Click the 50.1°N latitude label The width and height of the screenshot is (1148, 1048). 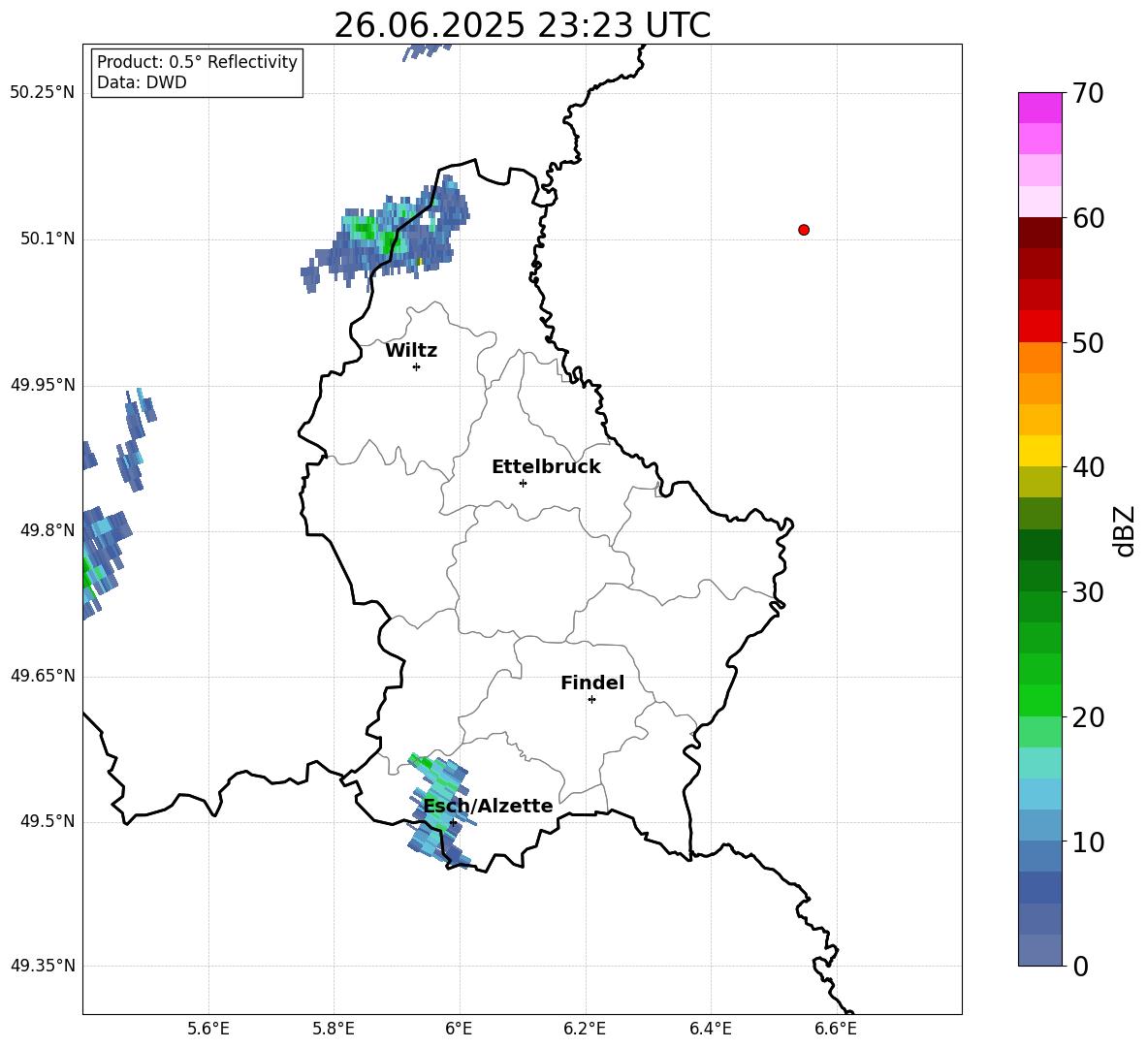(x=48, y=239)
